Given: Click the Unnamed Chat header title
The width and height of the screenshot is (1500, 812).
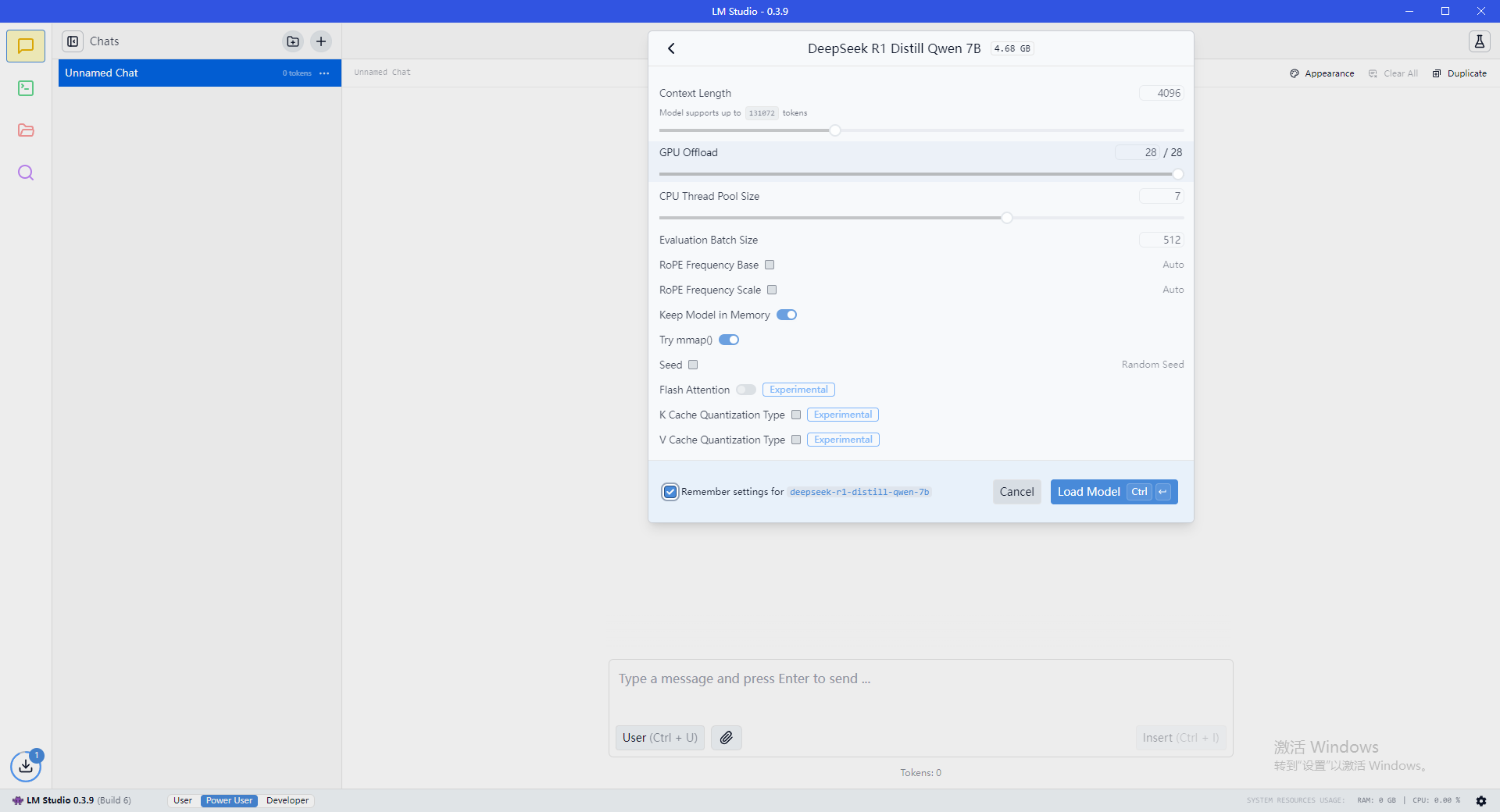Looking at the screenshot, I should click(x=382, y=73).
